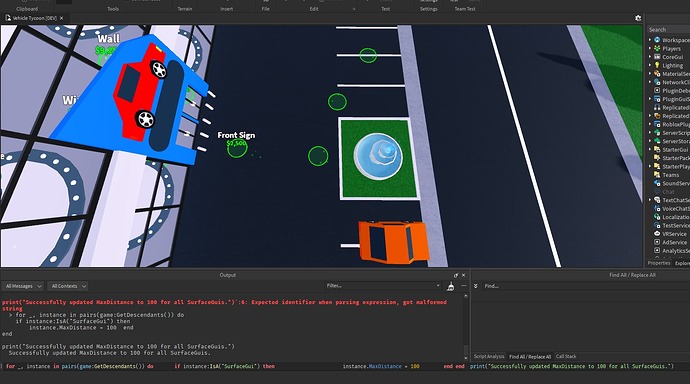
Task: Open the Output panel more options menu
Action: pos(463,286)
